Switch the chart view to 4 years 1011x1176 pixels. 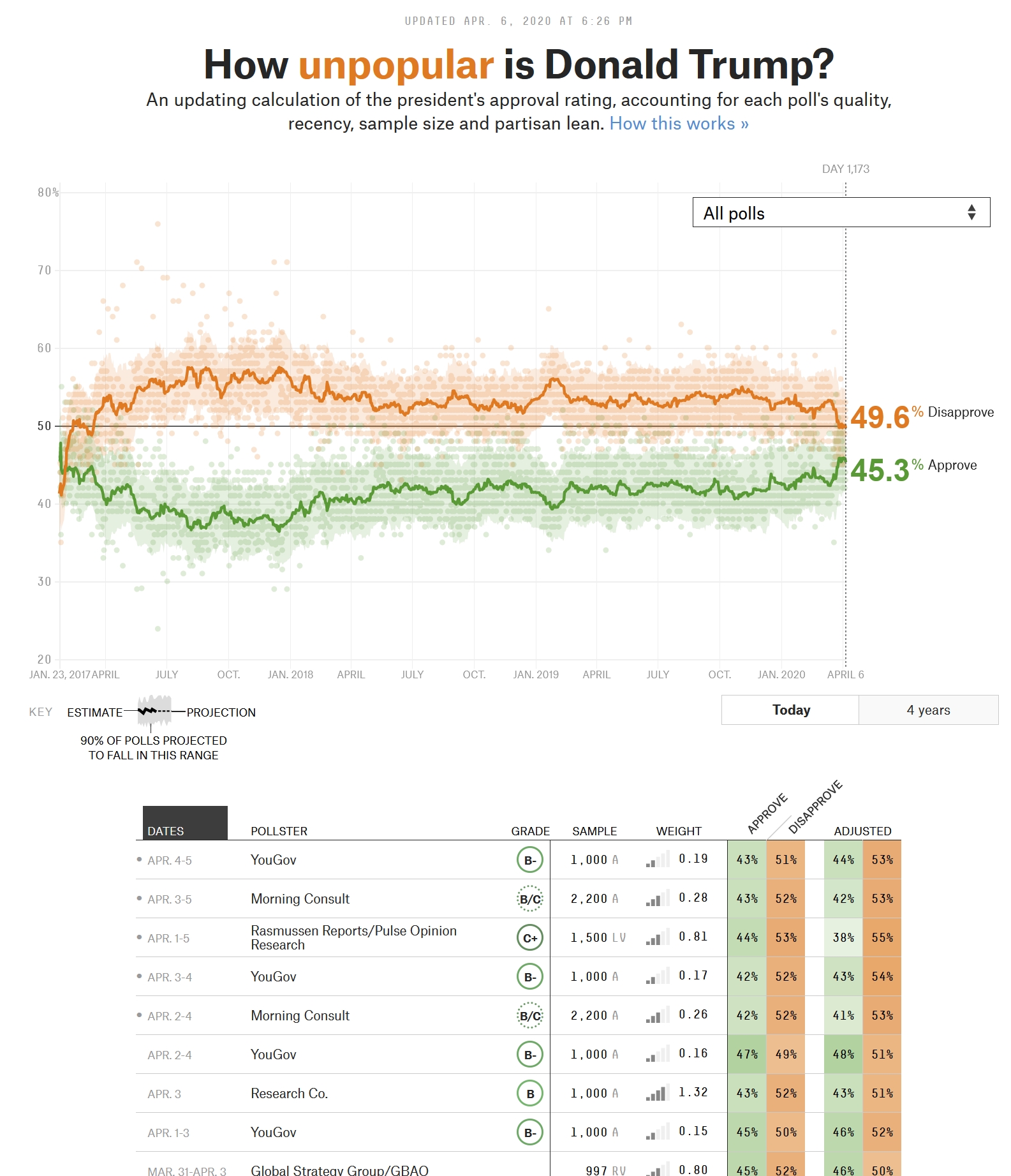click(x=928, y=710)
